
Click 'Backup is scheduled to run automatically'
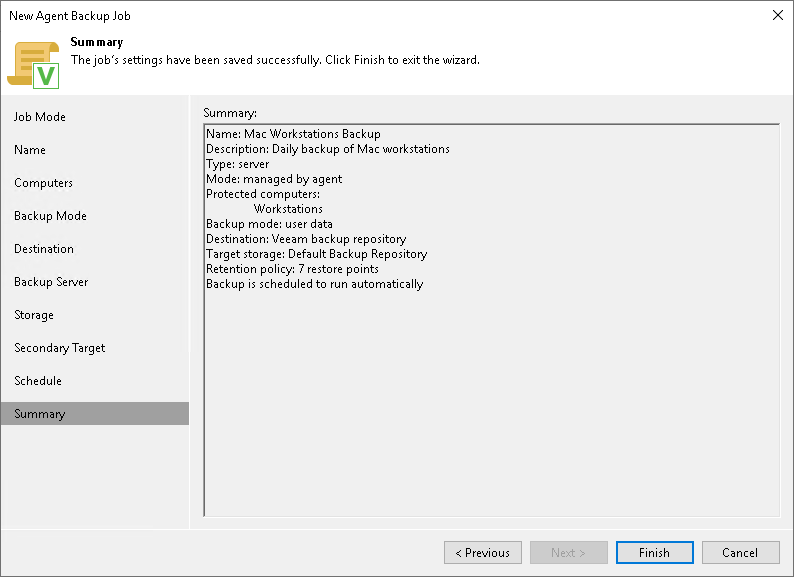pos(314,284)
